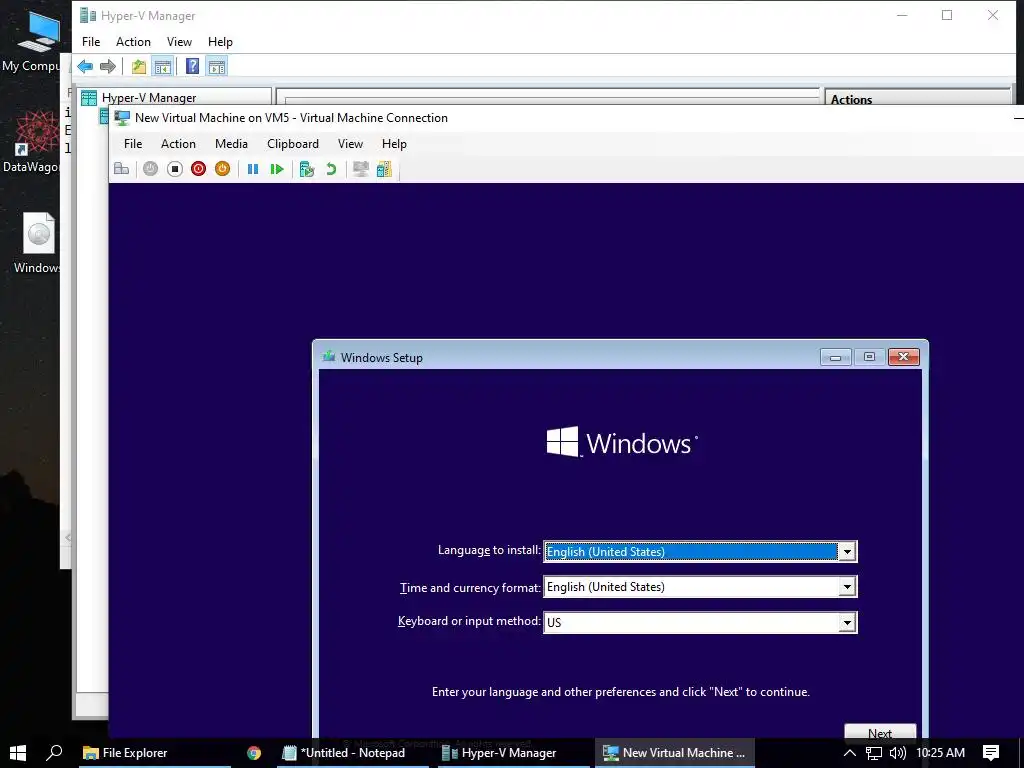The width and height of the screenshot is (1024, 768).
Task: Open the Media menu
Action: (231, 144)
